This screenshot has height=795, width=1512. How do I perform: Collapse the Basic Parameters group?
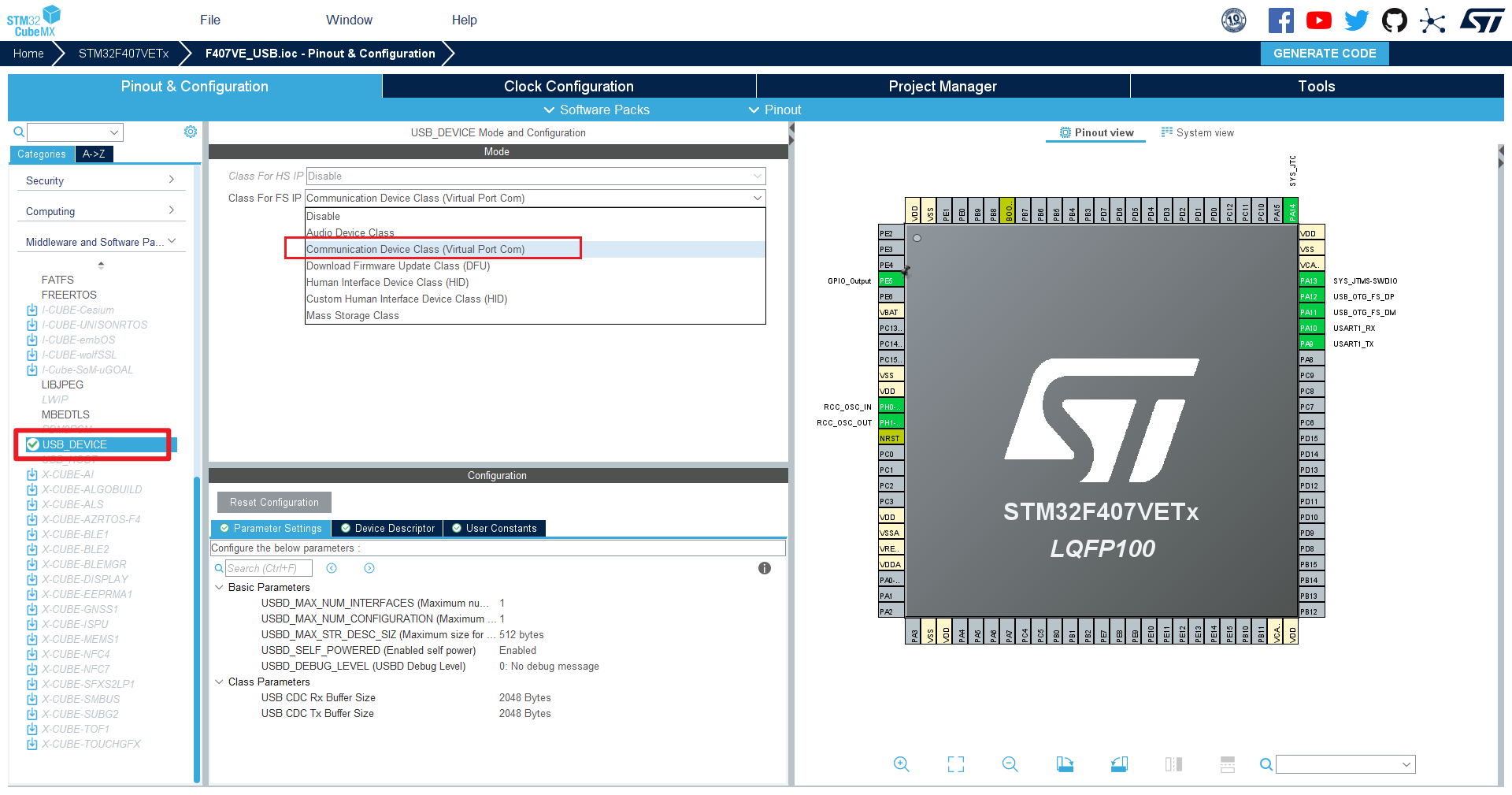(219, 587)
